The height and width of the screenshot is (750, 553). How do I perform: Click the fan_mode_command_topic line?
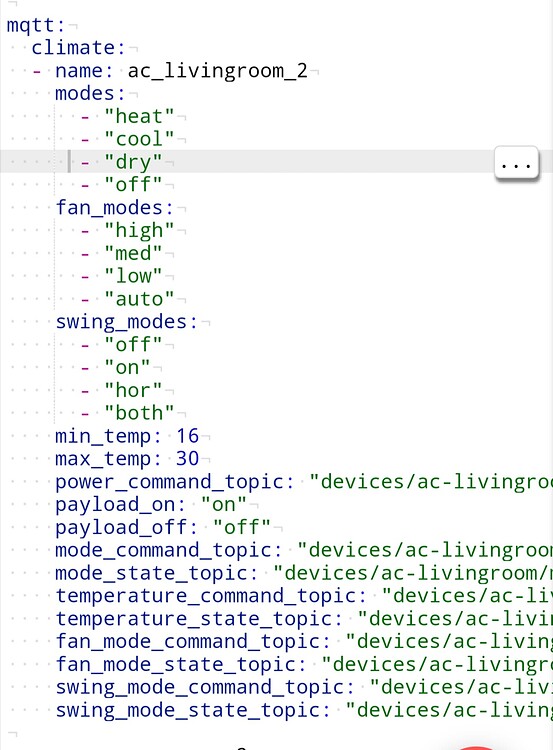pos(304,641)
